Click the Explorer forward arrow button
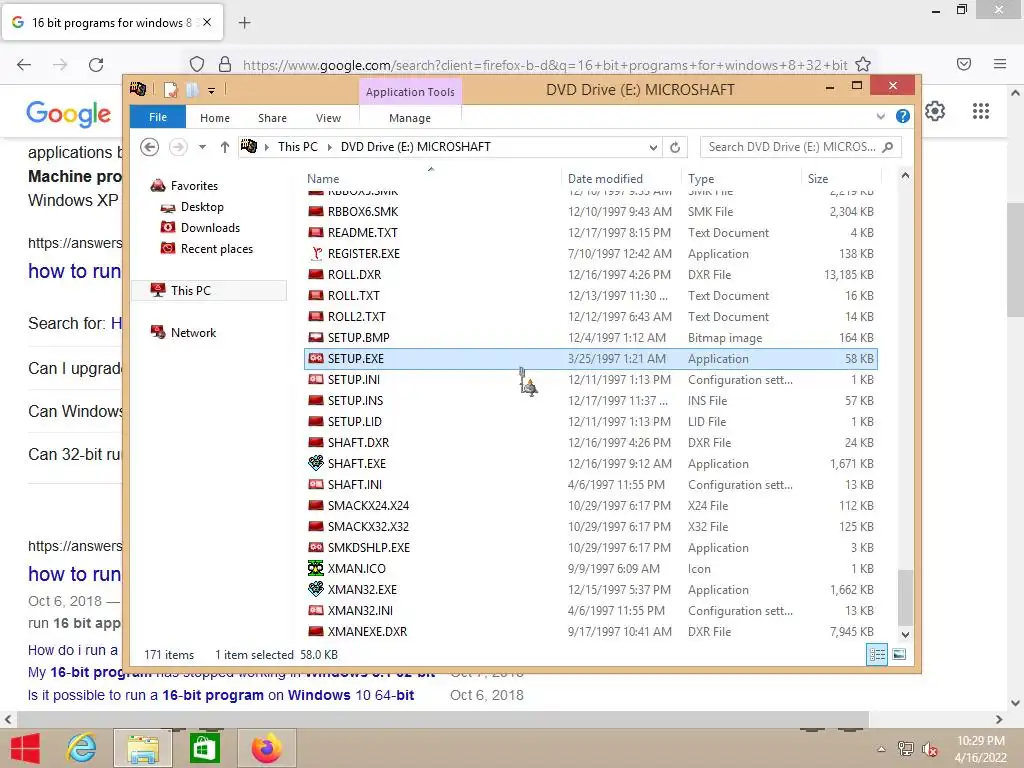1024x768 pixels. (178, 147)
